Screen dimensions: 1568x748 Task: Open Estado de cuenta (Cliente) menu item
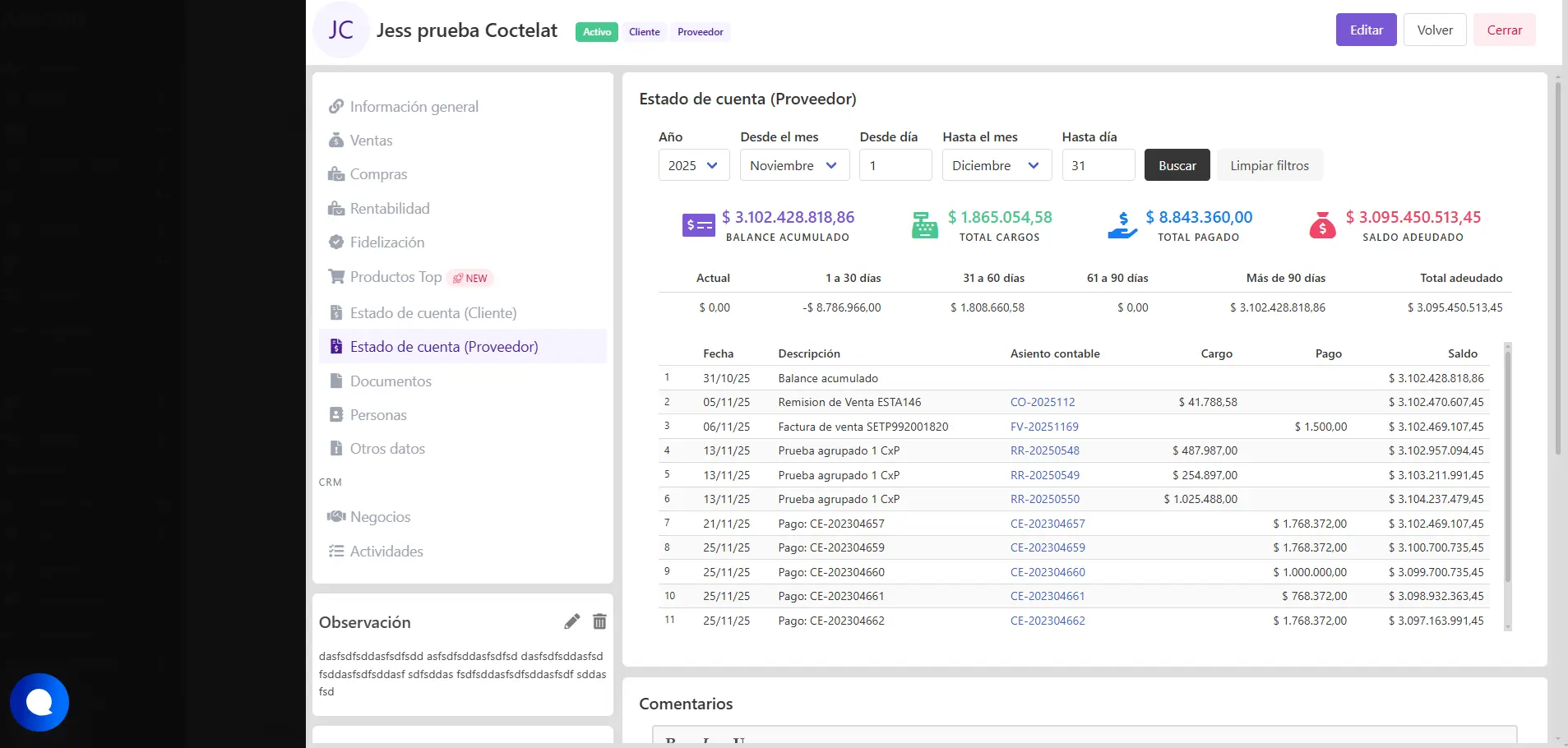(x=432, y=313)
